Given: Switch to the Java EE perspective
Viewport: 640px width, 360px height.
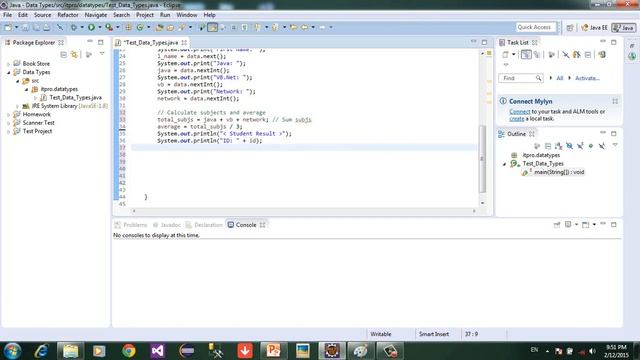Looking at the screenshot, I should click(594, 28).
